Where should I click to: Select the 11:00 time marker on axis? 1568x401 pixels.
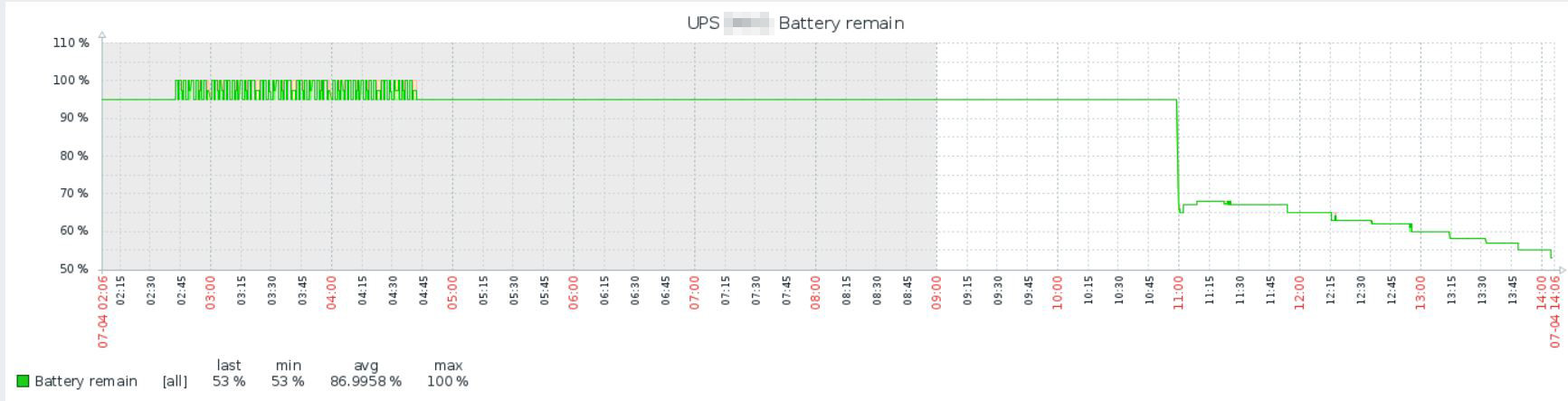[x=1178, y=293]
